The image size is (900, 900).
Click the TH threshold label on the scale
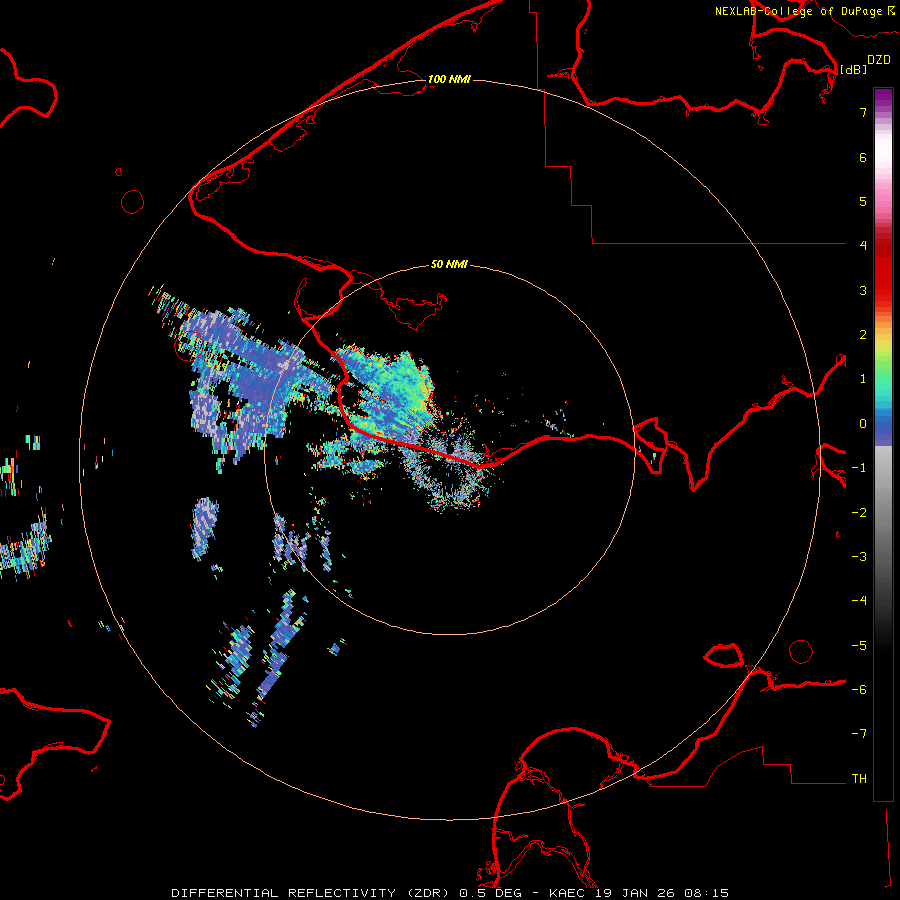click(859, 779)
